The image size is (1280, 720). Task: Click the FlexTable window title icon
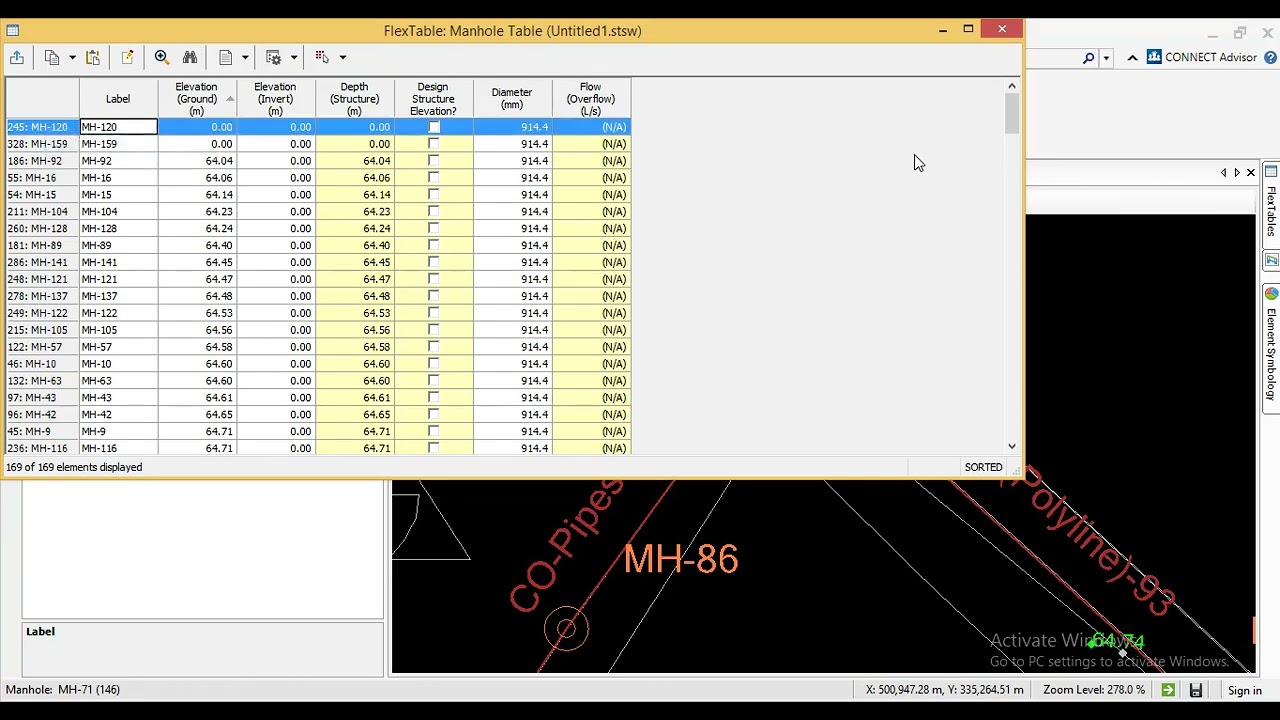[x=13, y=31]
